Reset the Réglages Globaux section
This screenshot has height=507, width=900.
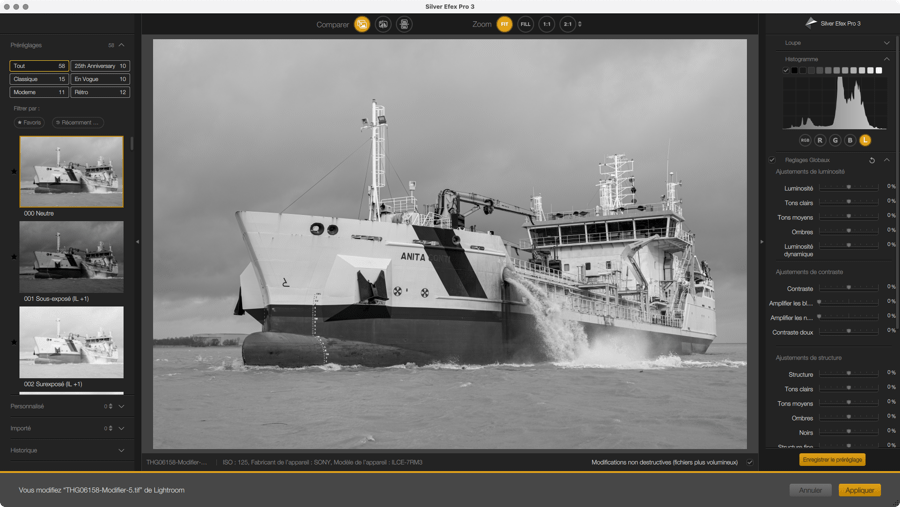coord(872,160)
